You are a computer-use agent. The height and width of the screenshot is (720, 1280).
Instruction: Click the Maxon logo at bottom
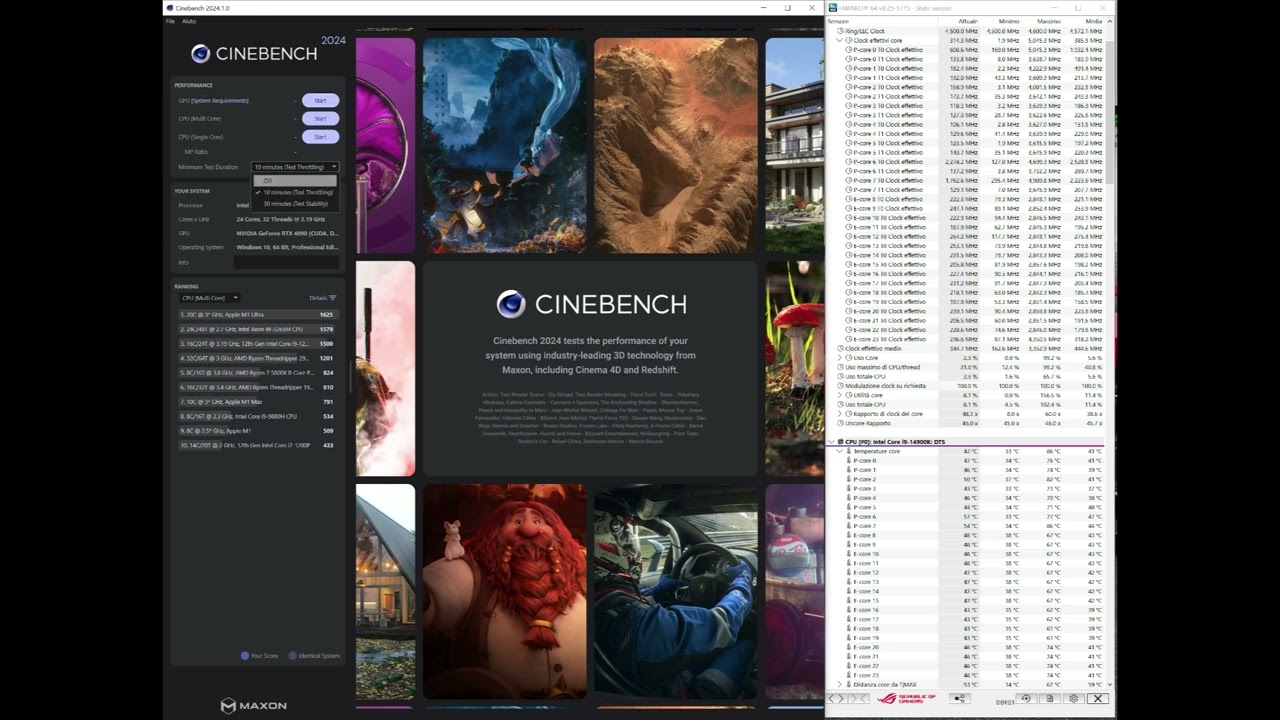(x=254, y=706)
